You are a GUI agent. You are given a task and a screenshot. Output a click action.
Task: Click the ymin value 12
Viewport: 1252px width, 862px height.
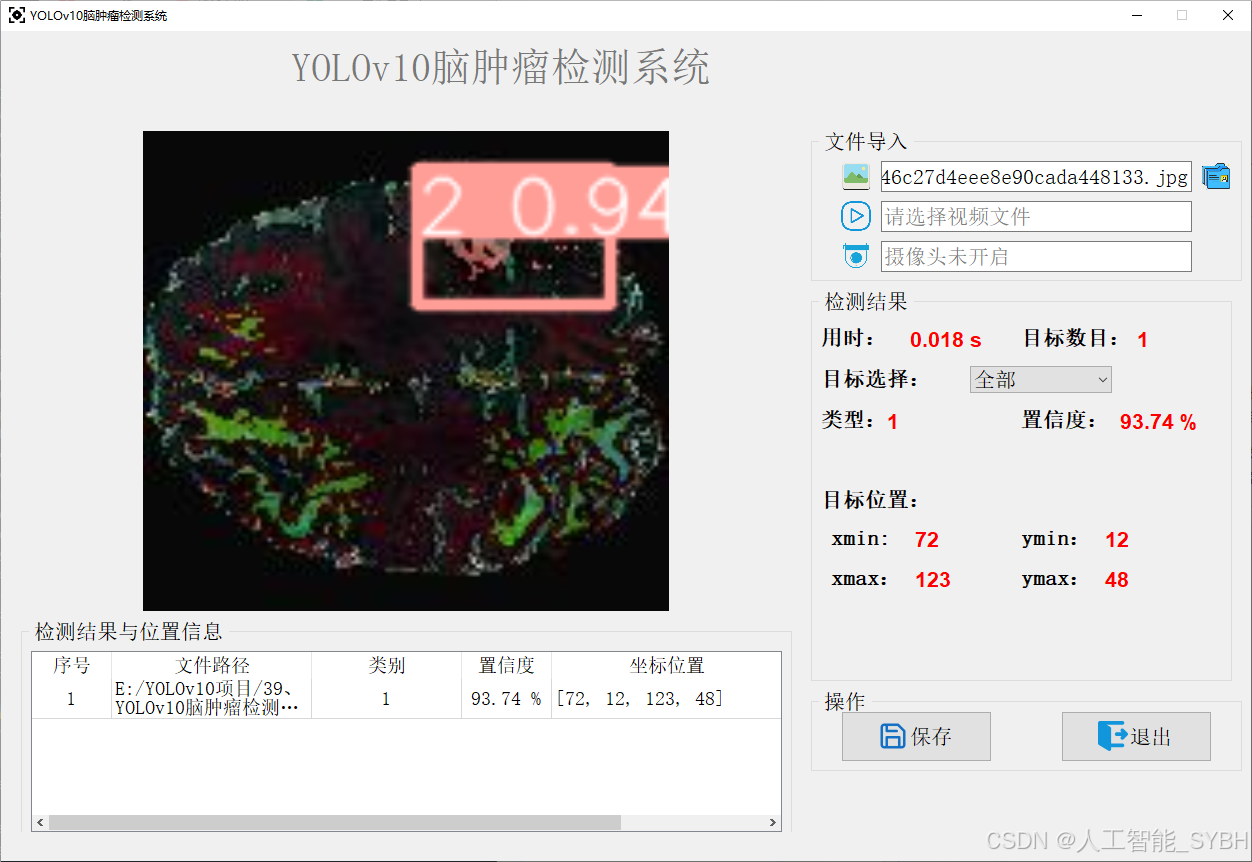point(1117,540)
